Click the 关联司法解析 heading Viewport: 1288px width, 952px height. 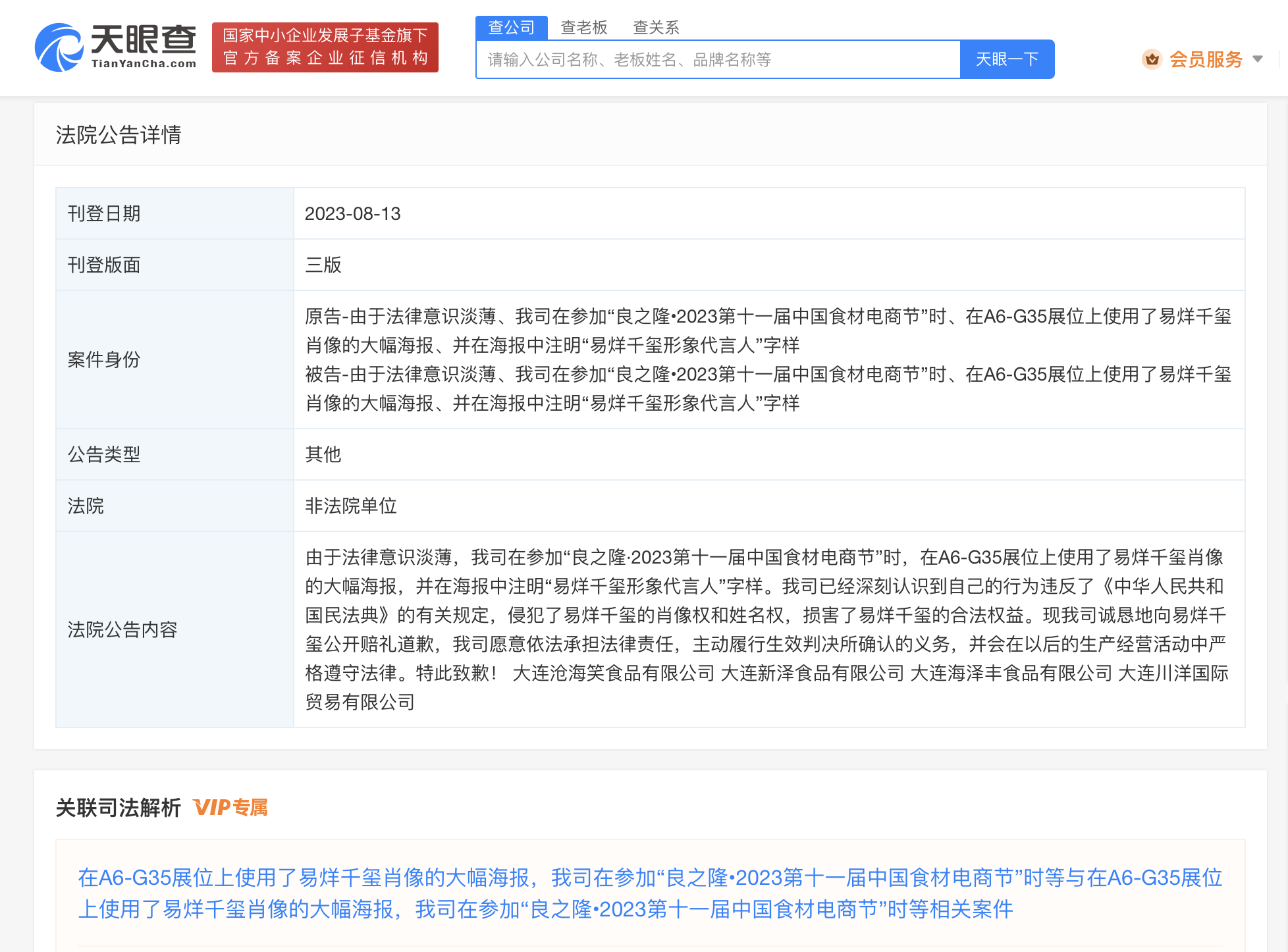(x=119, y=807)
